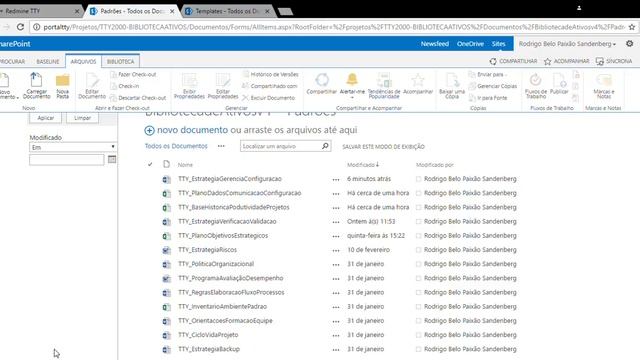Click Fazer Check-out in the ribbon
This screenshot has width=640, height=360.
133,74
